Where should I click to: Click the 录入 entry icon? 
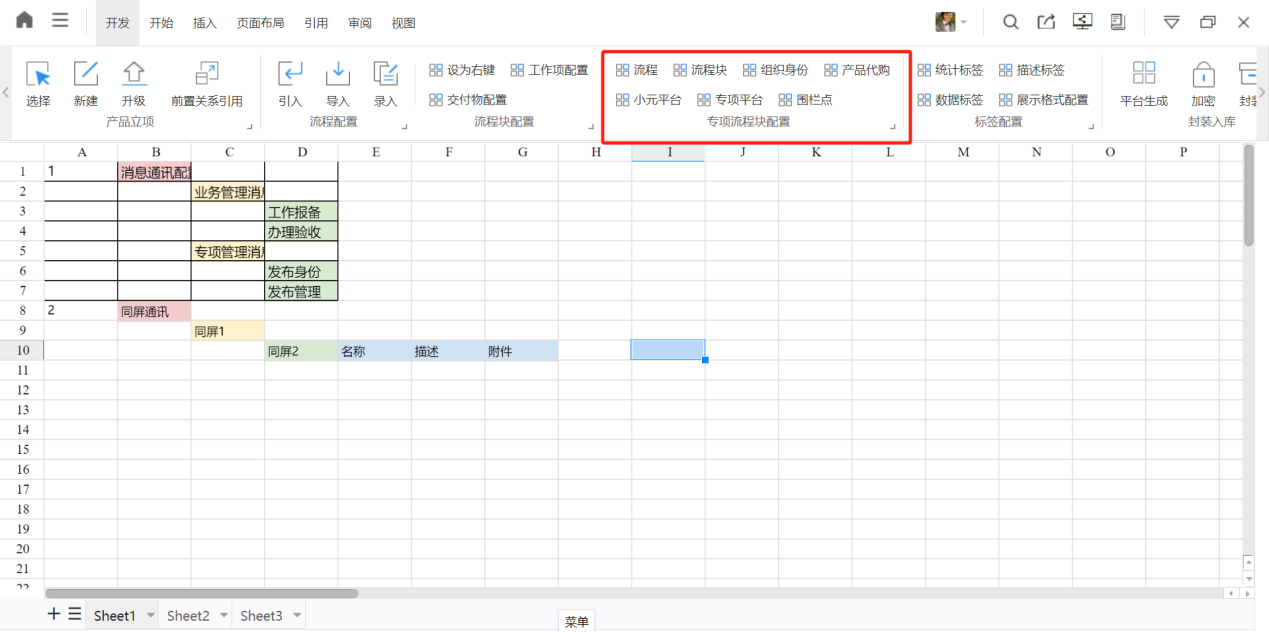tap(385, 75)
